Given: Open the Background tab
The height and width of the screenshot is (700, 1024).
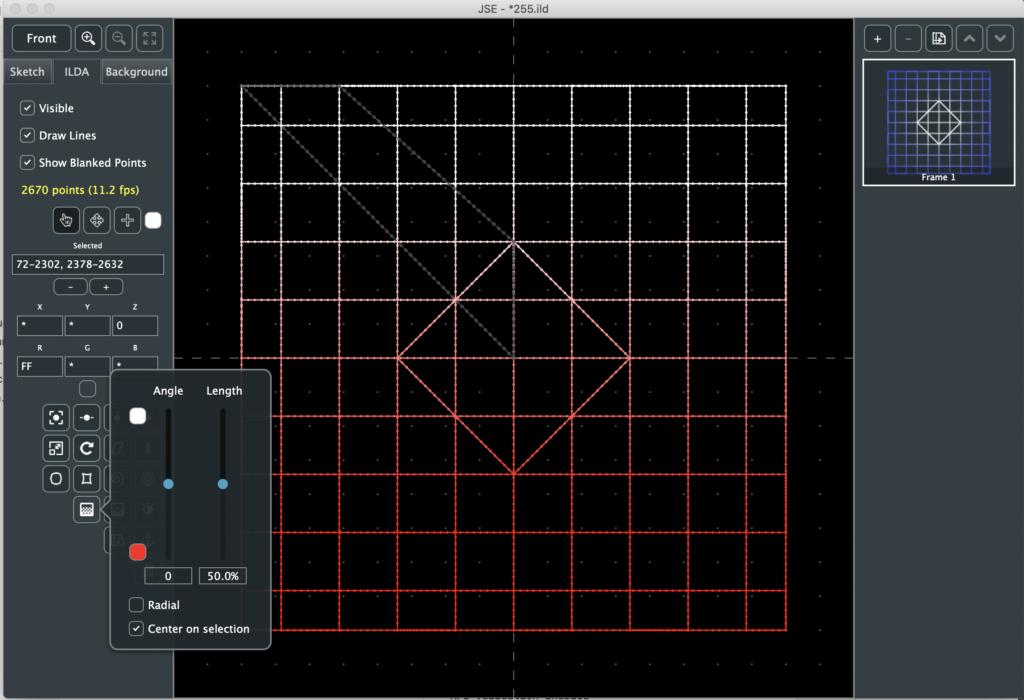Looking at the screenshot, I should 136,72.
